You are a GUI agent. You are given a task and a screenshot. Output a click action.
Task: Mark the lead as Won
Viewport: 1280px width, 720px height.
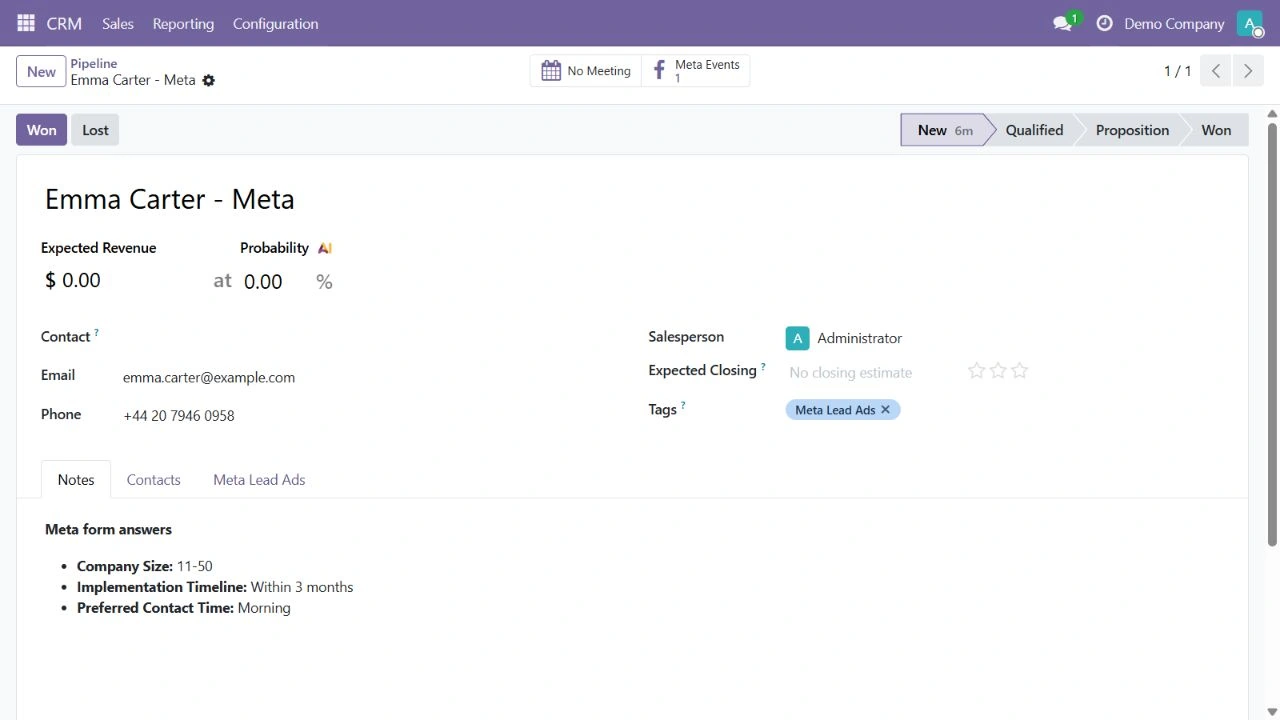41,130
